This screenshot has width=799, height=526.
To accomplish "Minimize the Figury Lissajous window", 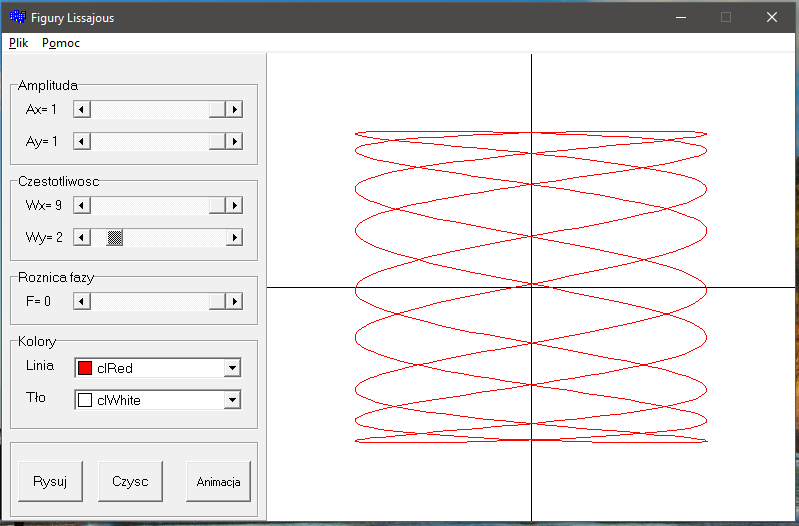I will pyautogui.click(x=681, y=17).
